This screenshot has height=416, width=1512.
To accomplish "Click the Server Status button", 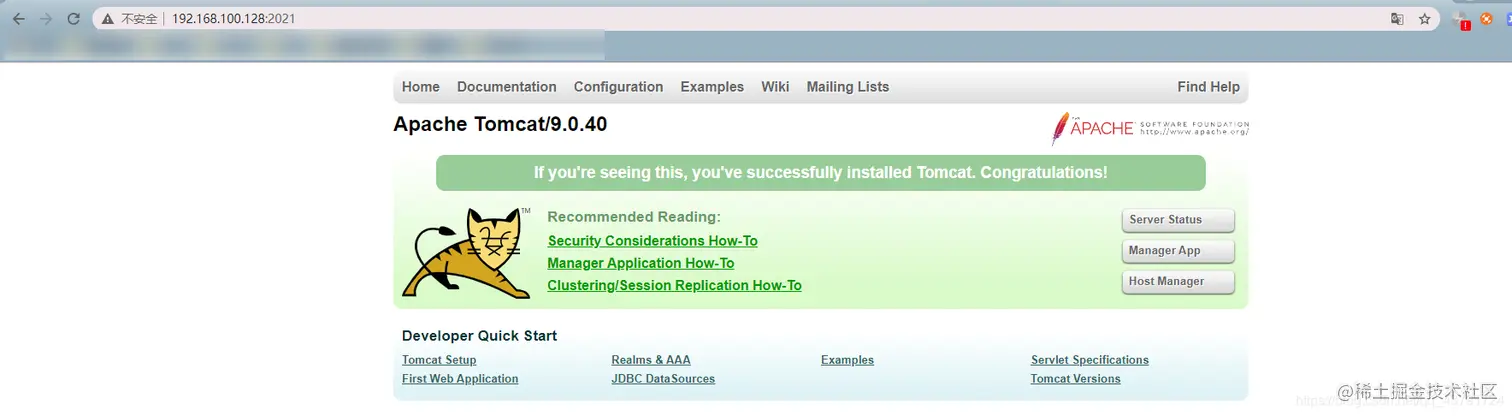I will click(x=1178, y=220).
